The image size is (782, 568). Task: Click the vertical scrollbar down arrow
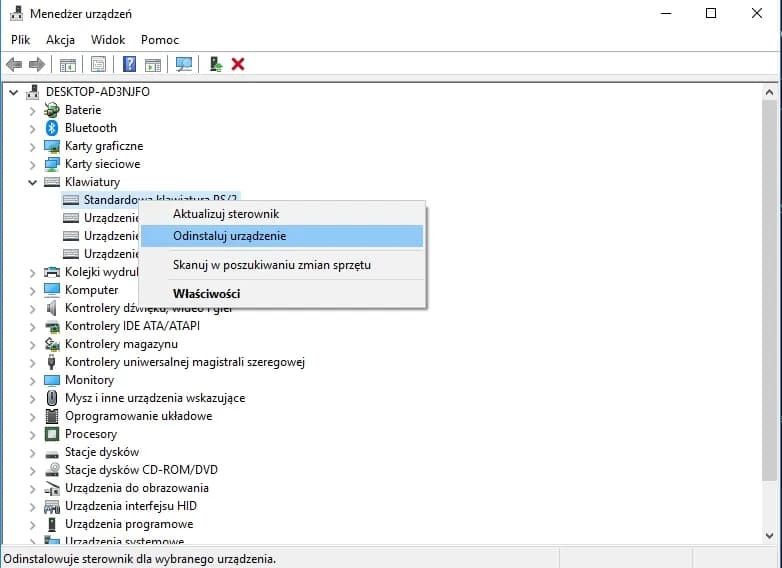pos(769,537)
